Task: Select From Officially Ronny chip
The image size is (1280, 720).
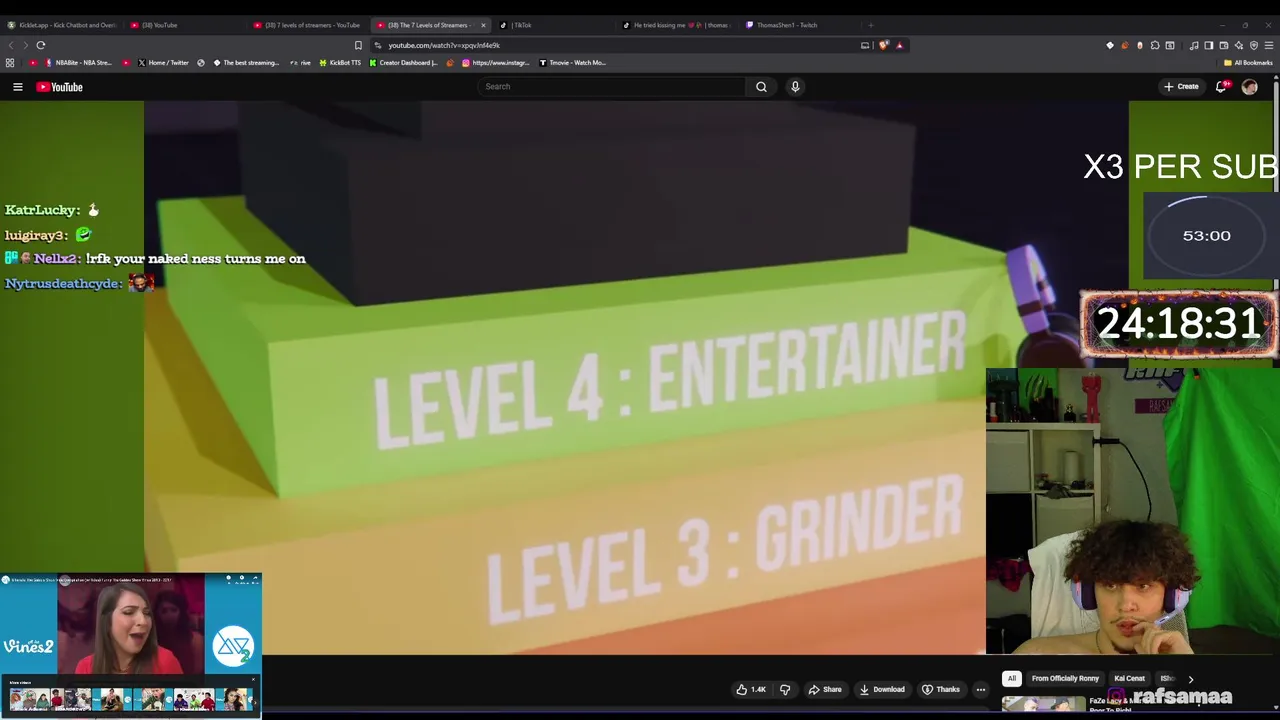Action: pos(1065,678)
